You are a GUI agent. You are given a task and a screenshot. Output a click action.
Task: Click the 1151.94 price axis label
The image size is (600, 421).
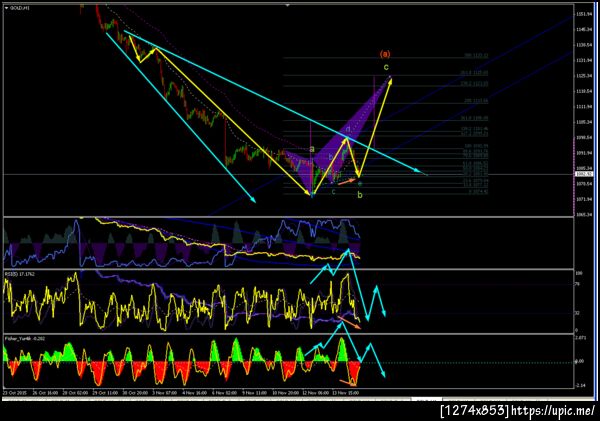[584, 15]
